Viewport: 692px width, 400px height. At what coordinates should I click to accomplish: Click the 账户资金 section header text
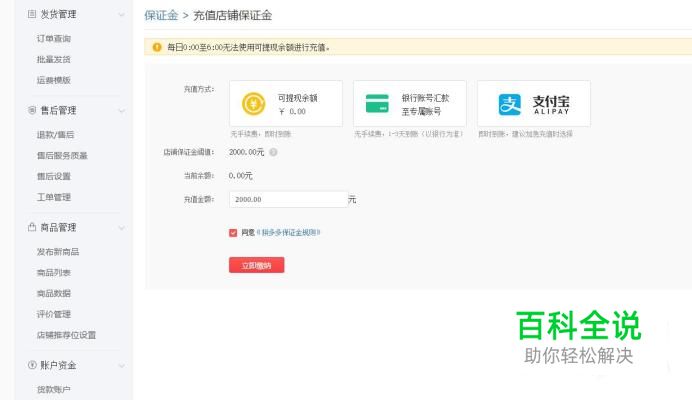58,365
